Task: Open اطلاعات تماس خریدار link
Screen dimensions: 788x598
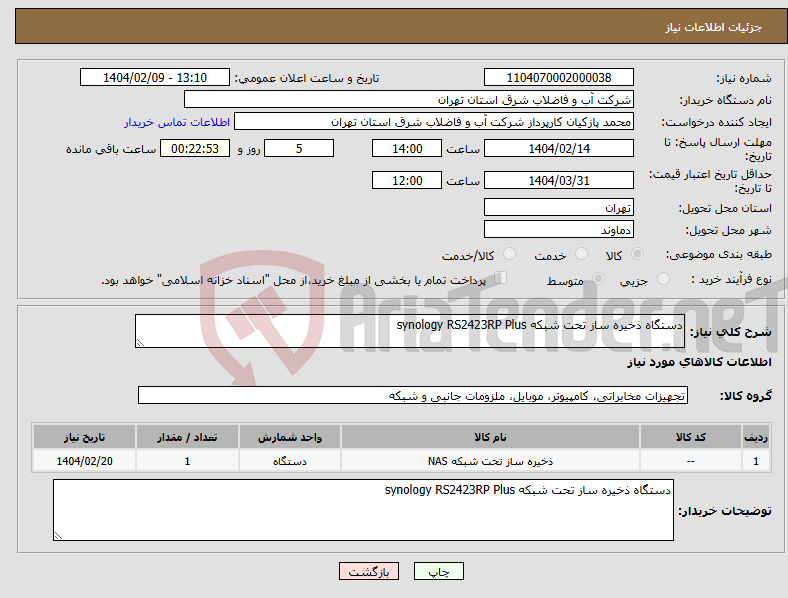Action: [x=177, y=122]
